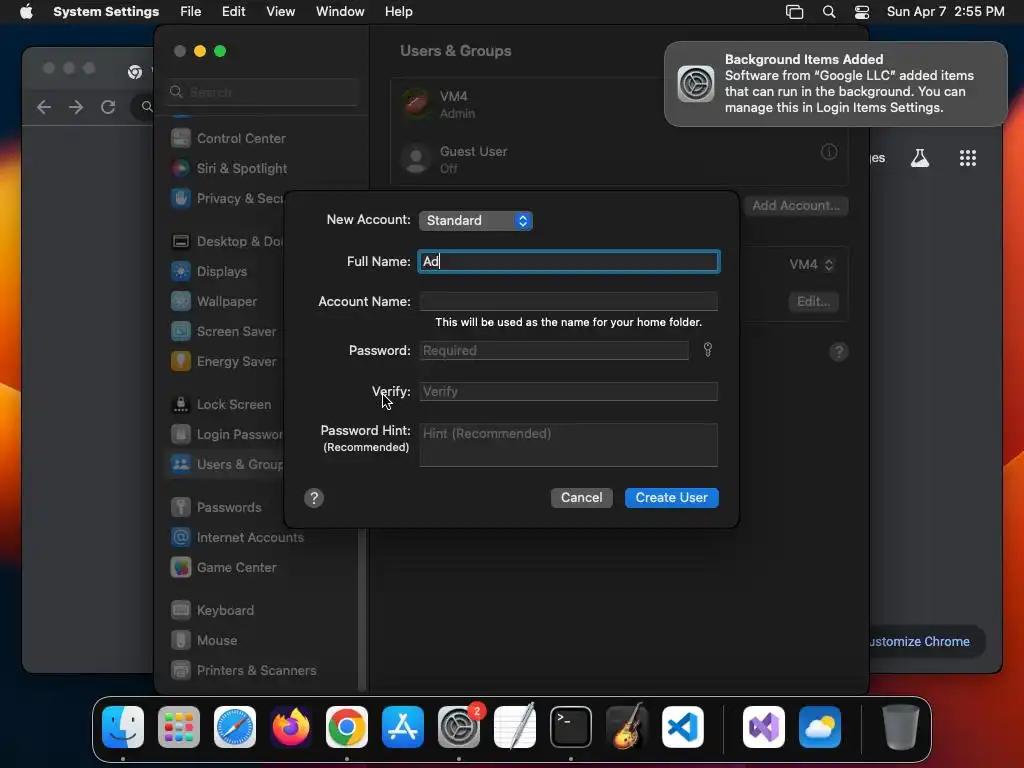Open the View menu
Viewport: 1024px width, 768px height.
coord(280,12)
